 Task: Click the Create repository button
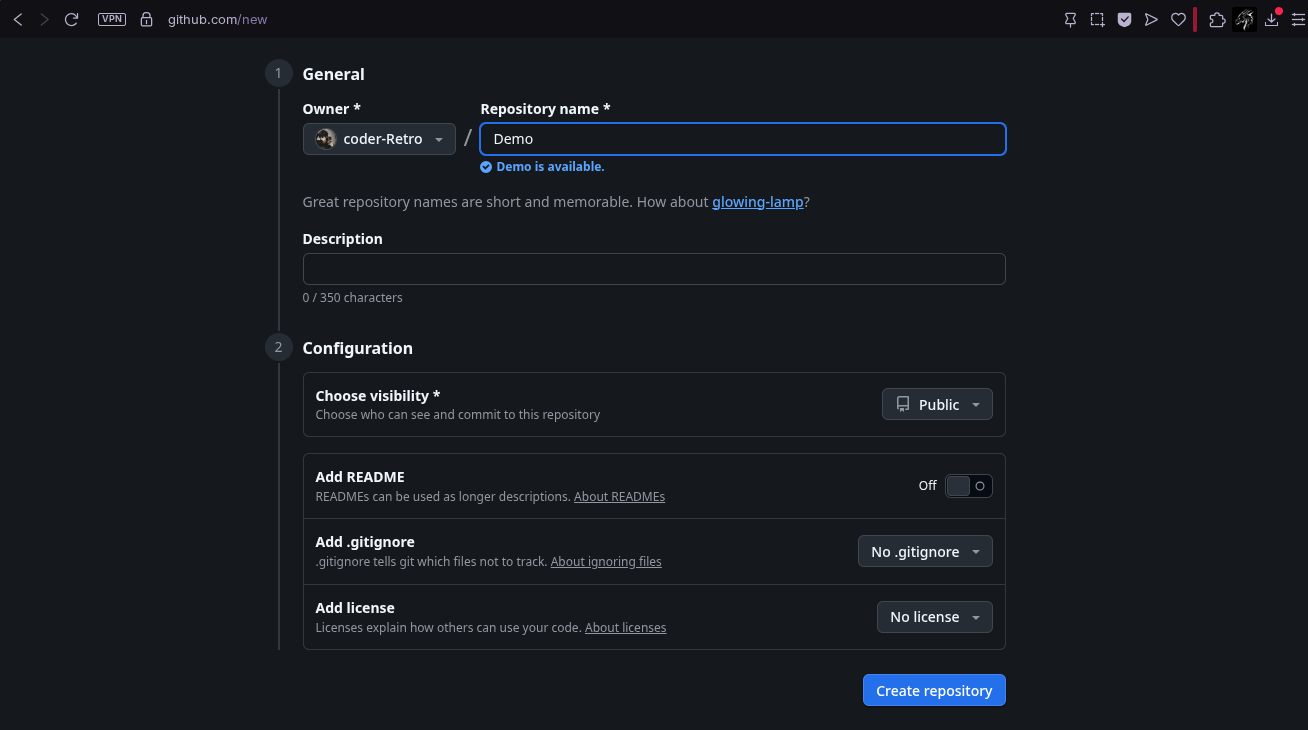(934, 691)
